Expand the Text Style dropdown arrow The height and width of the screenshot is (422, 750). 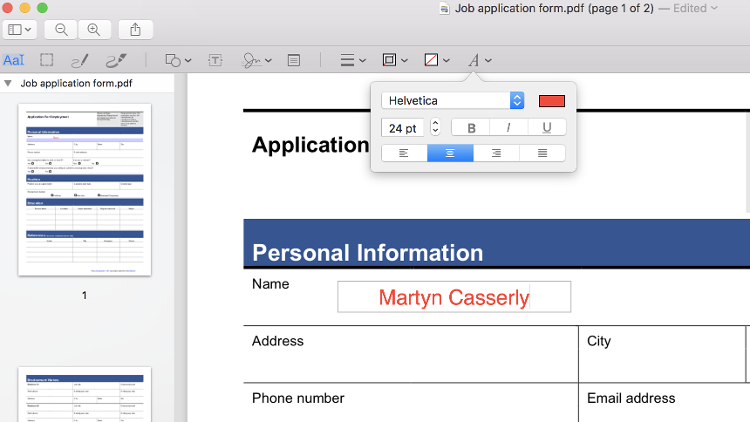click(488, 61)
